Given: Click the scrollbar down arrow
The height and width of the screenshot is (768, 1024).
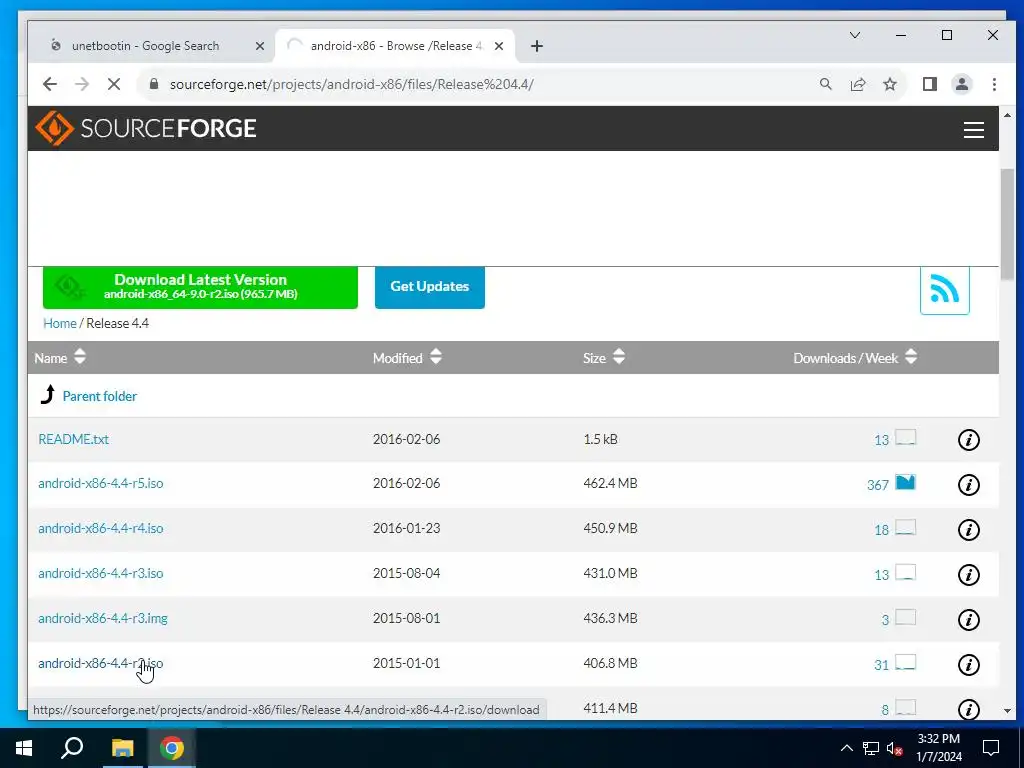Looking at the screenshot, I should pos(1006,711).
